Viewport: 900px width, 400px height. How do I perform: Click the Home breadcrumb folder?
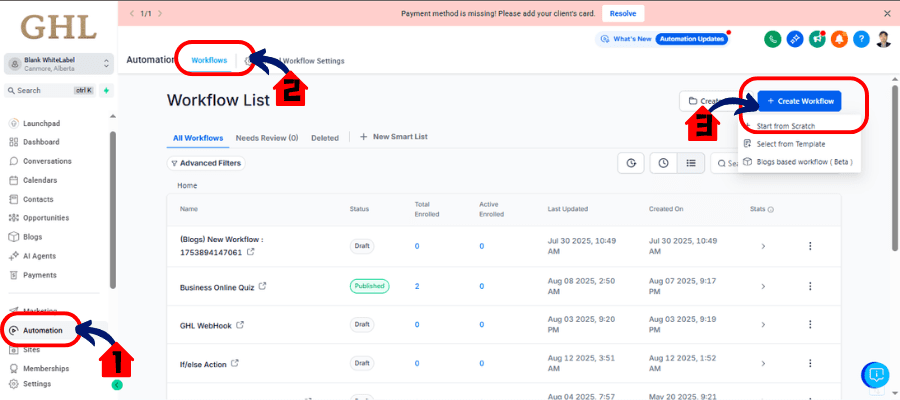pos(187,186)
